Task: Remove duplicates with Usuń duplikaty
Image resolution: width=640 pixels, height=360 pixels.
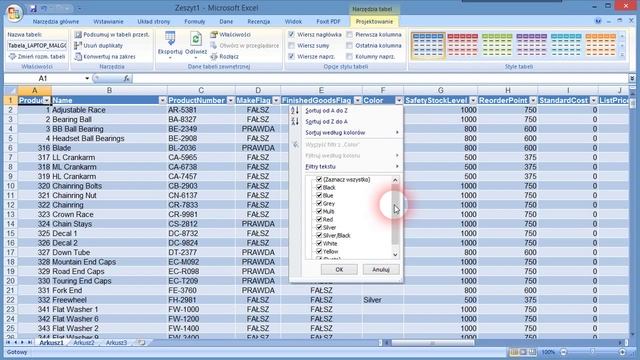Action: click(99, 46)
